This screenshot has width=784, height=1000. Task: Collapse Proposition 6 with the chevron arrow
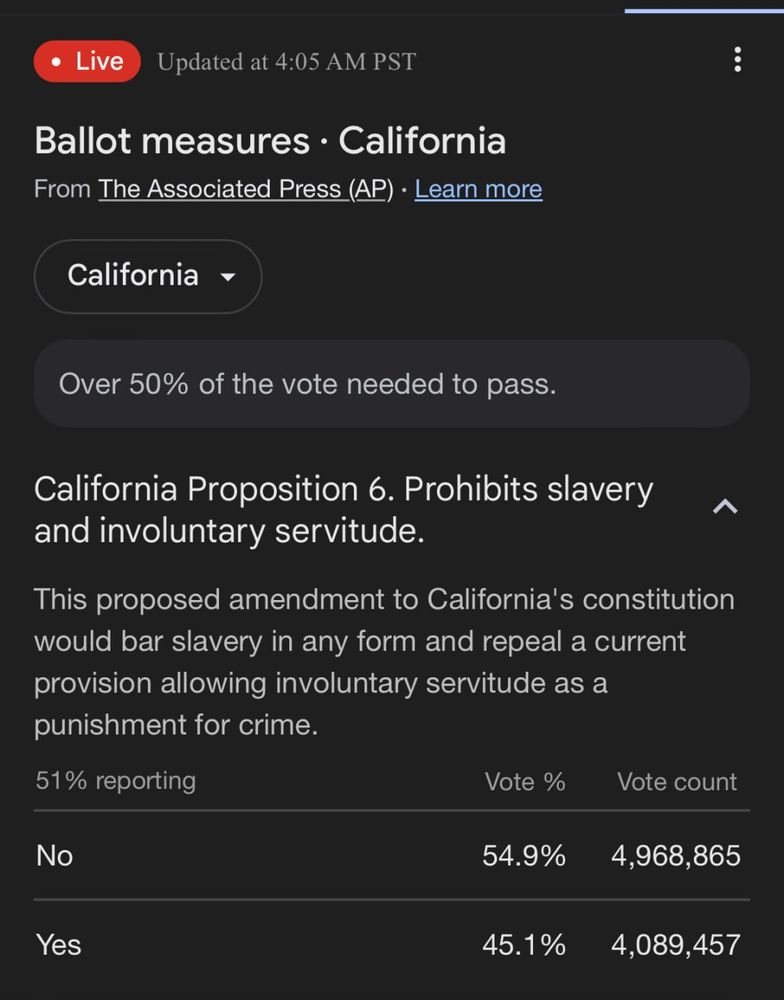pyautogui.click(x=724, y=507)
